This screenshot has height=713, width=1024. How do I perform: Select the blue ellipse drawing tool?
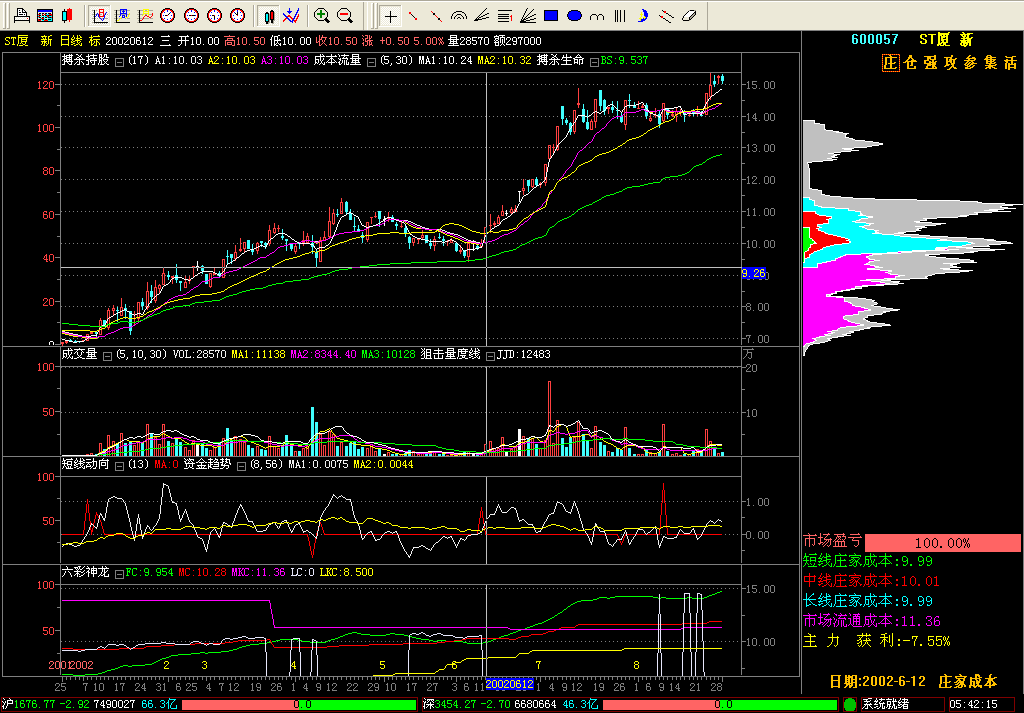pyautogui.click(x=574, y=16)
